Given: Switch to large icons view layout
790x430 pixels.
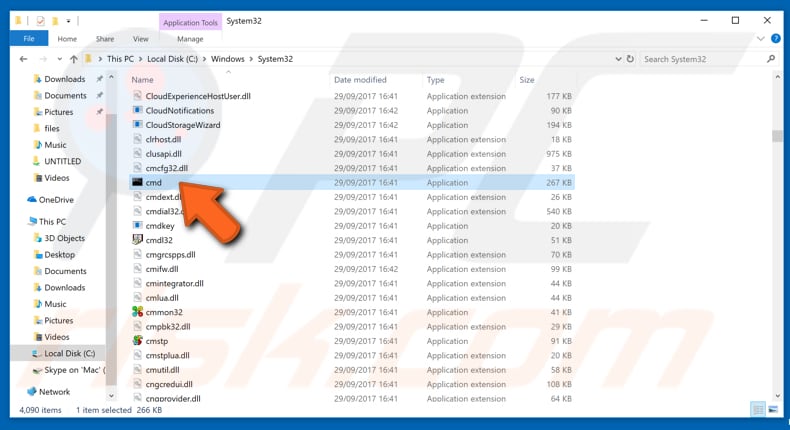Looking at the screenshot, I should coord(773,410).
